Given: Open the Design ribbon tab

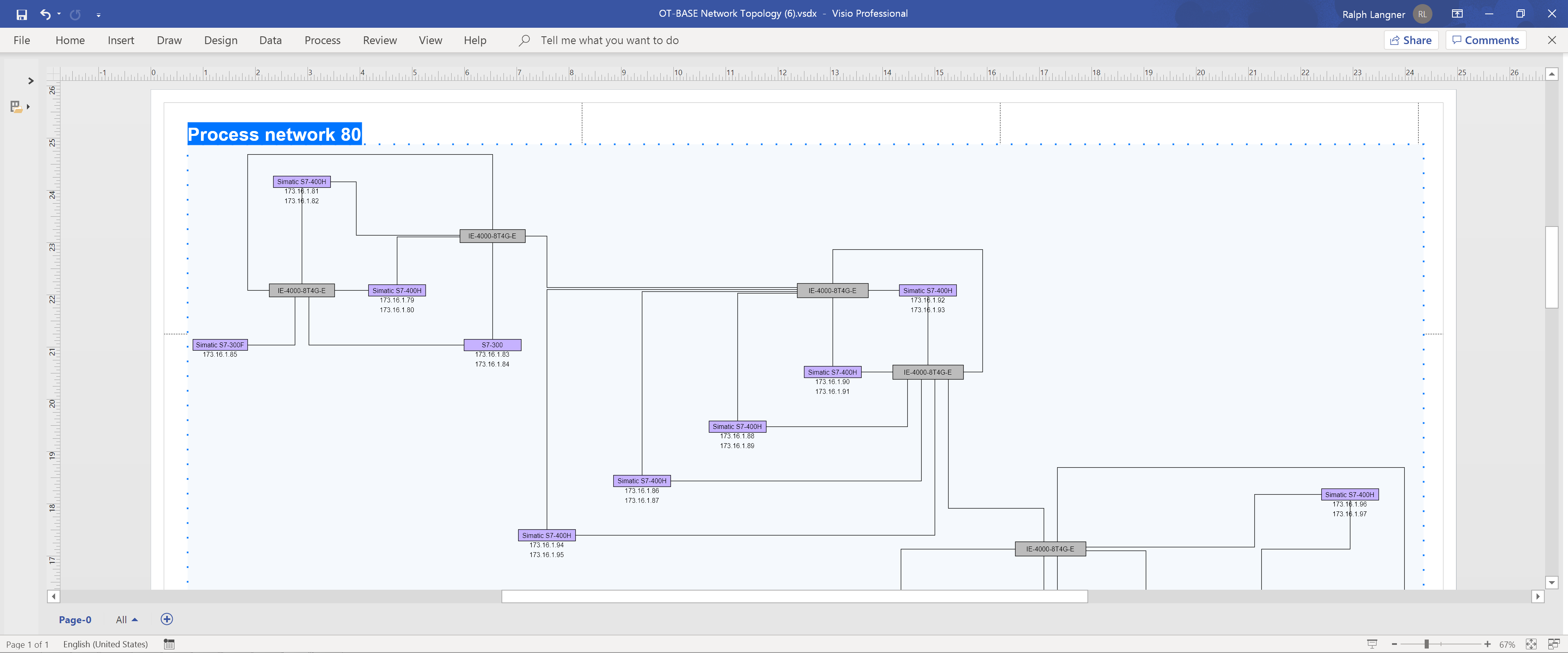Looking at the screenshot, I should click(x=221, y=40).
